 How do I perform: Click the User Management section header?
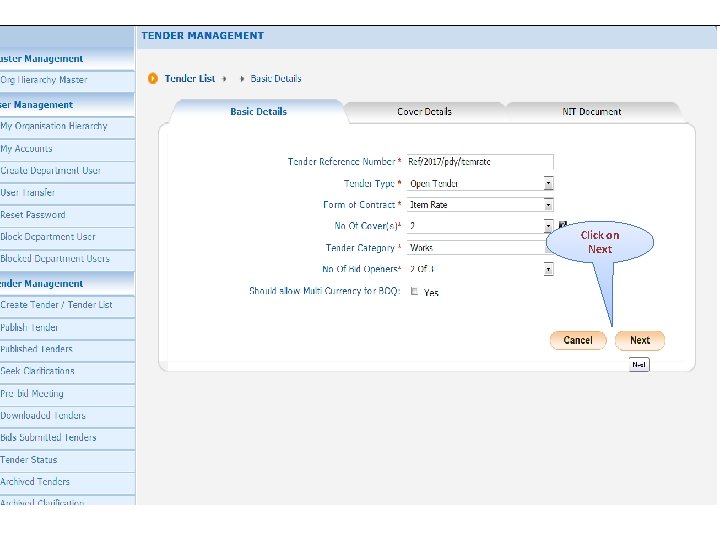(67, 105)
